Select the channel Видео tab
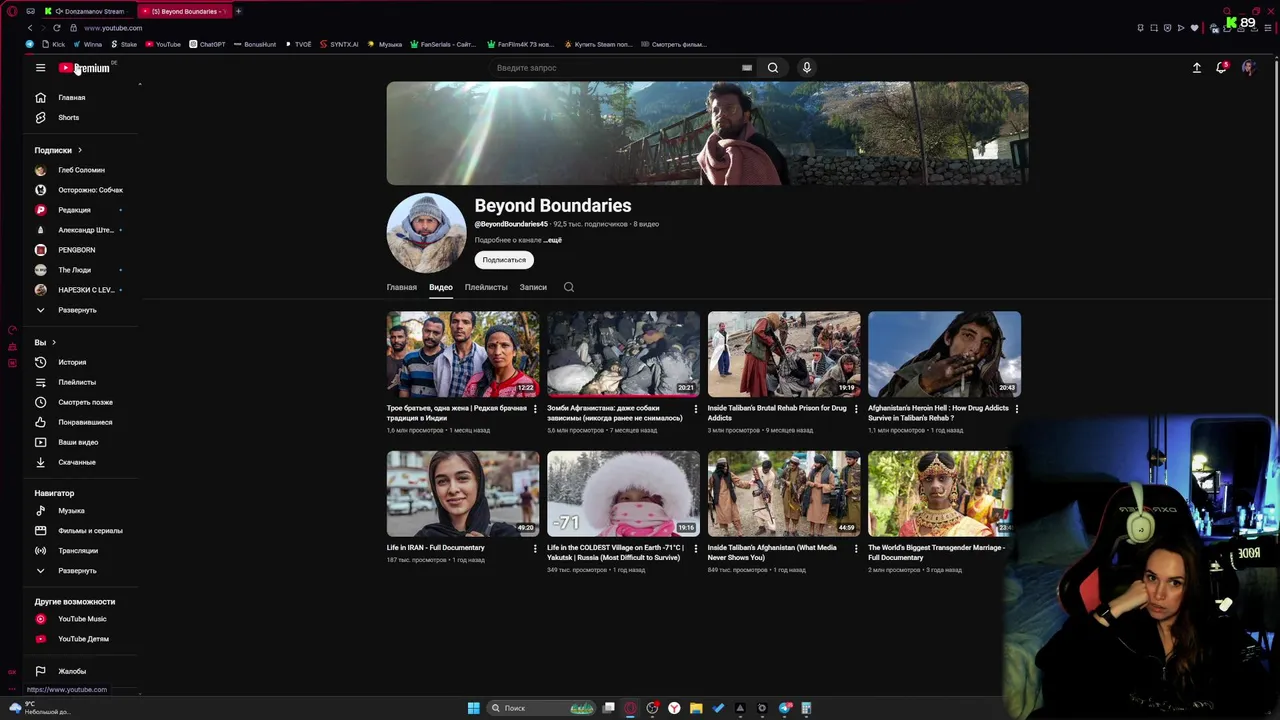Image resolution: width=1280 pixels, height=720 pixels. coord(441,287)
